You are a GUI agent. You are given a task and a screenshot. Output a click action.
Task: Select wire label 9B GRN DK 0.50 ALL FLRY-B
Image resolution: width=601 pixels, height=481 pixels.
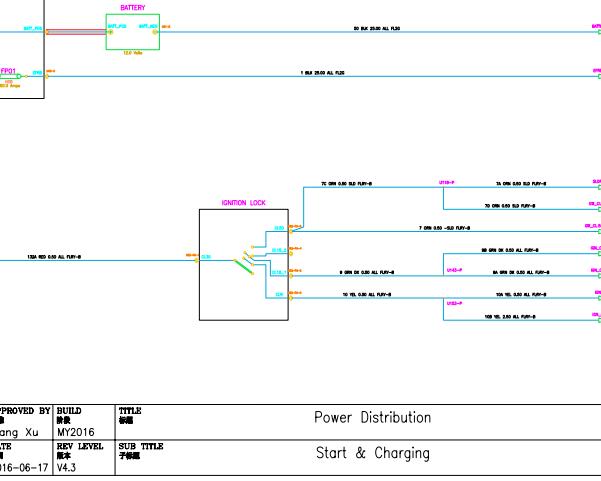[509, 250]
